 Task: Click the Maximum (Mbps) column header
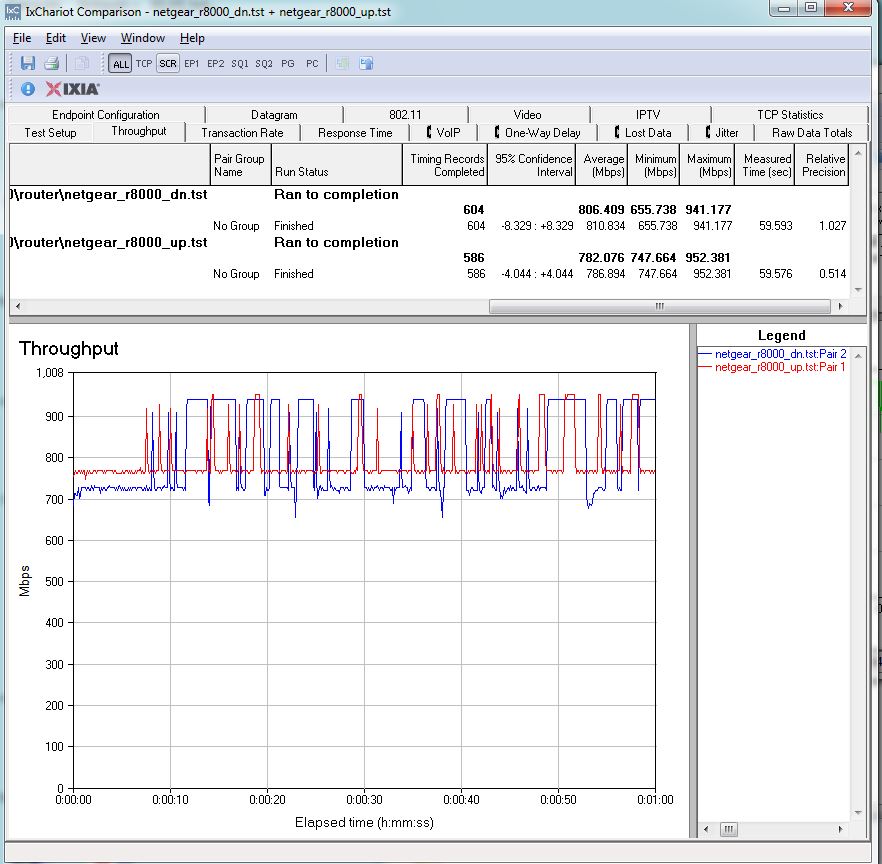707,165
